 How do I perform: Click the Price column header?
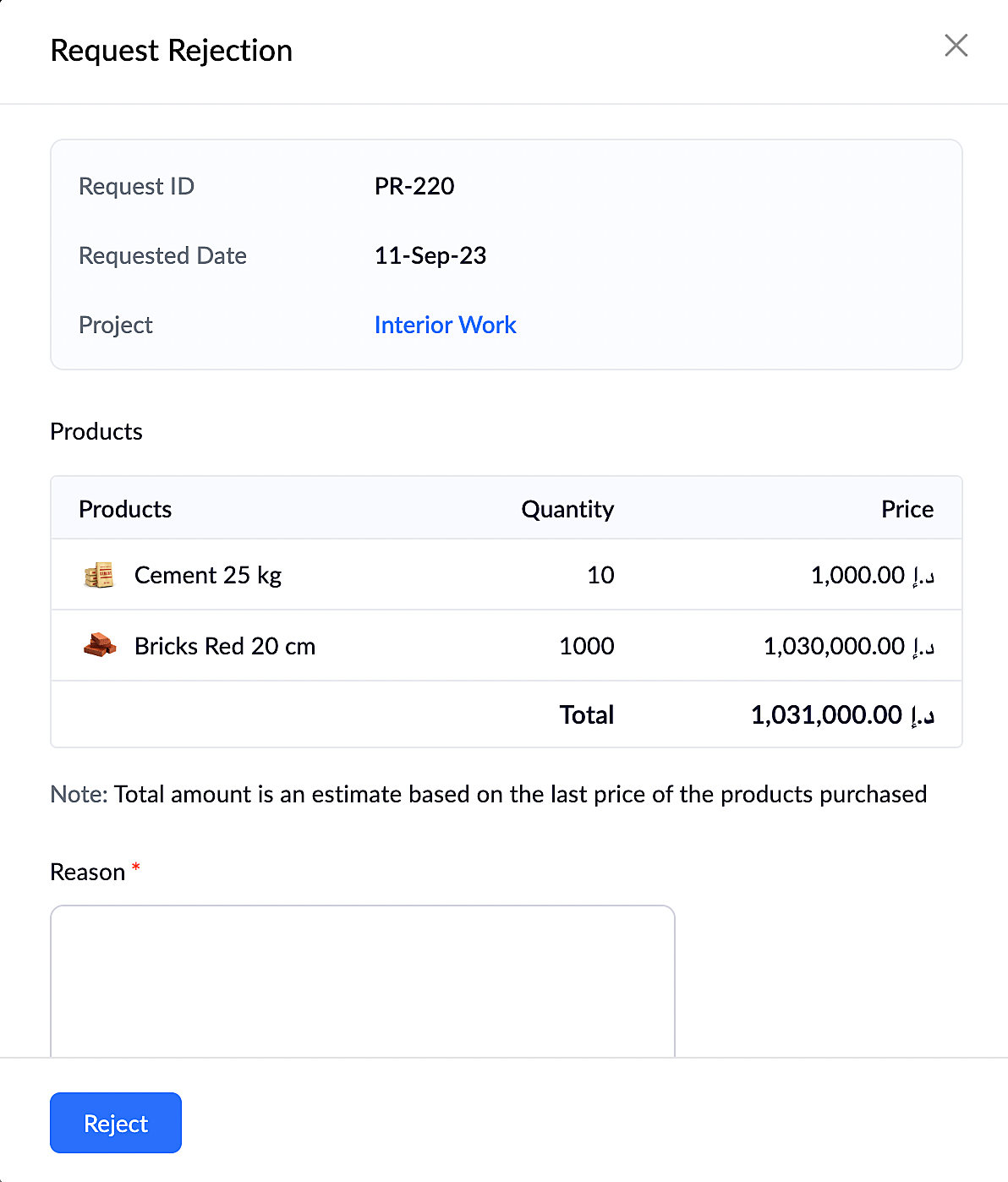coord(907,509)
